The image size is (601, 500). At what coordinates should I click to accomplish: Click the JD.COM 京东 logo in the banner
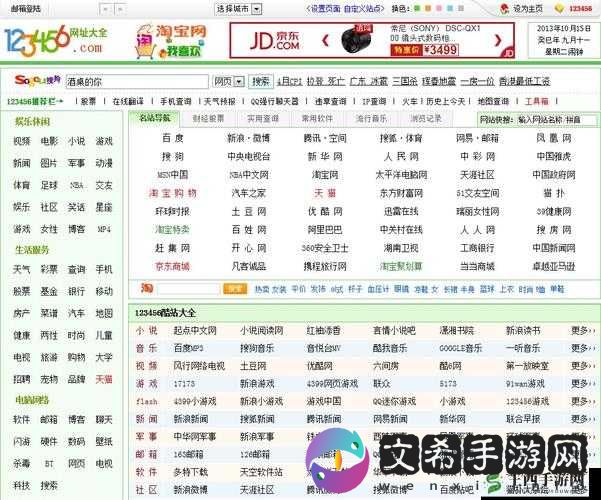[274, 41]
